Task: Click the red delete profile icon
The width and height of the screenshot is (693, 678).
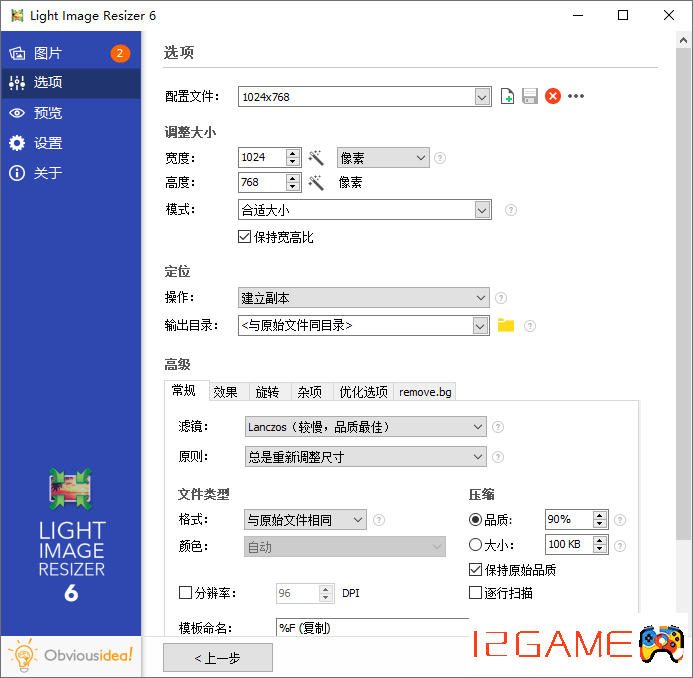Action: [553, 97]
